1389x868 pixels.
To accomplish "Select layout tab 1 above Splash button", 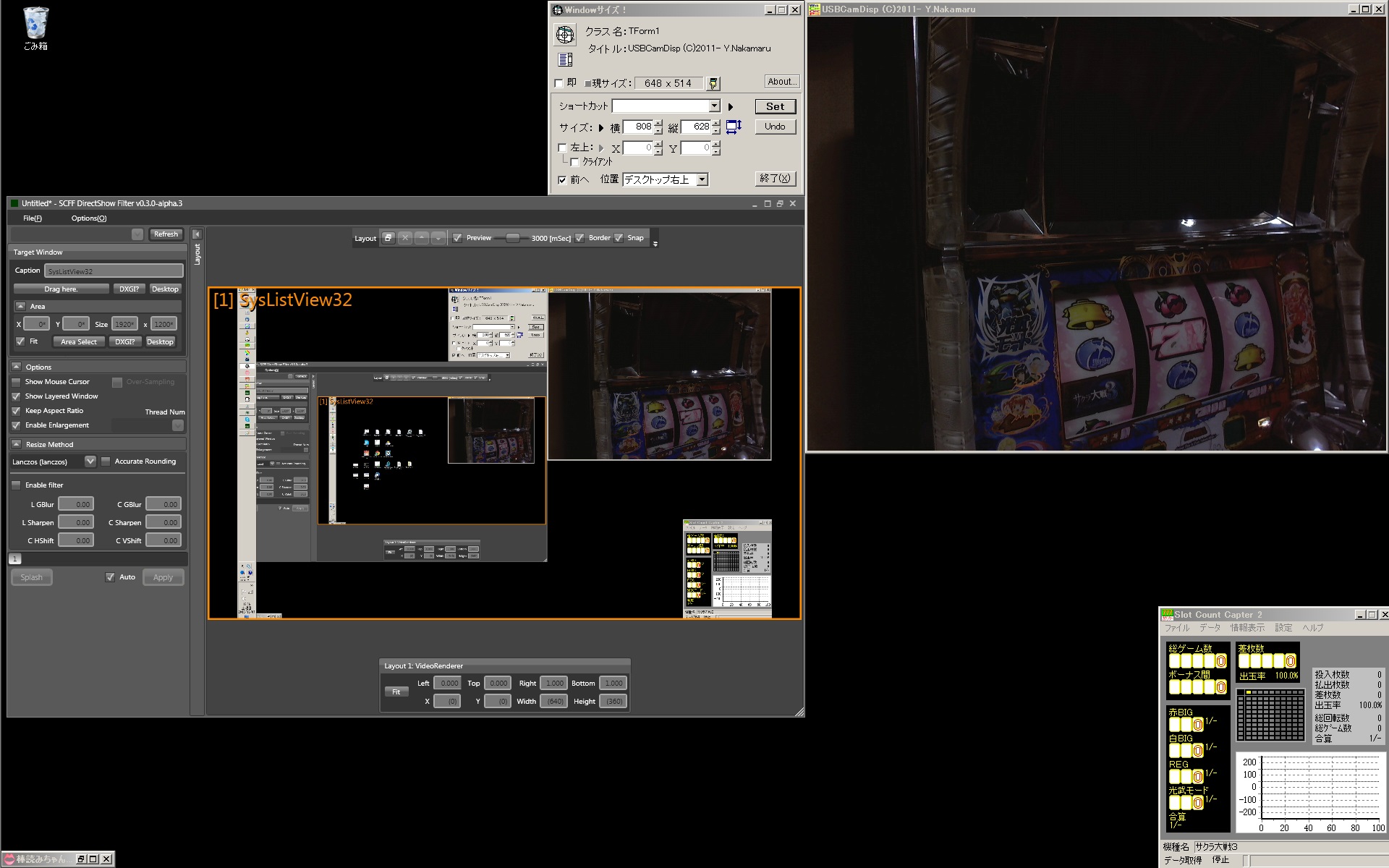I will [x=15, y=558].
